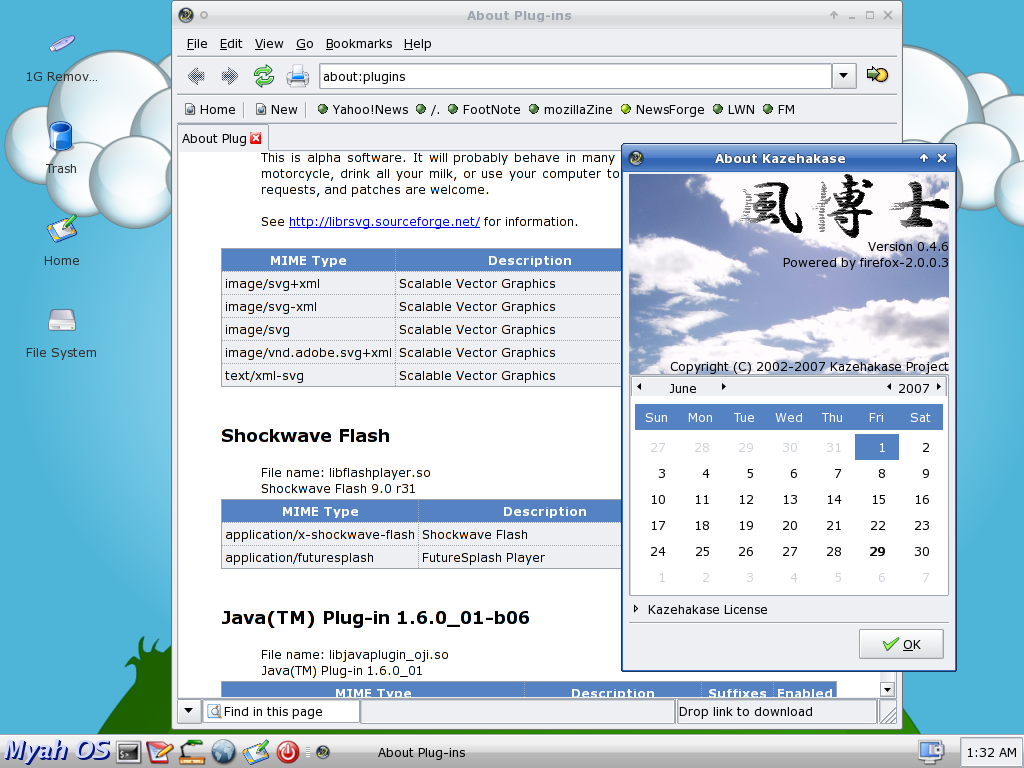Image resolution: width=1024 pixels, height=768 pixels.
Task: Click the Go button beside address bar
Action: 877,75
